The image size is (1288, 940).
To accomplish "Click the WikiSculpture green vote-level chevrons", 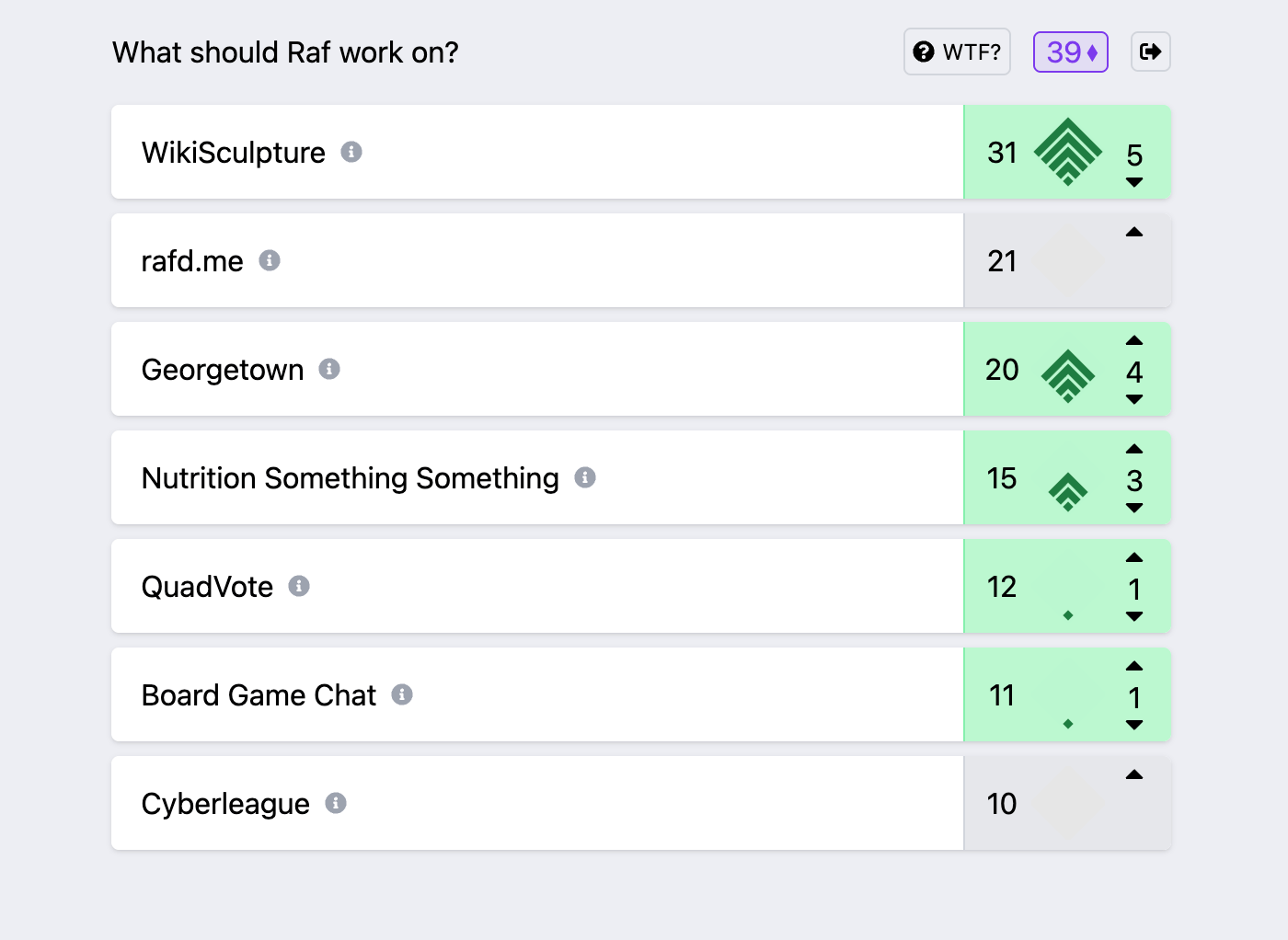I will (x=1067, y=152).
